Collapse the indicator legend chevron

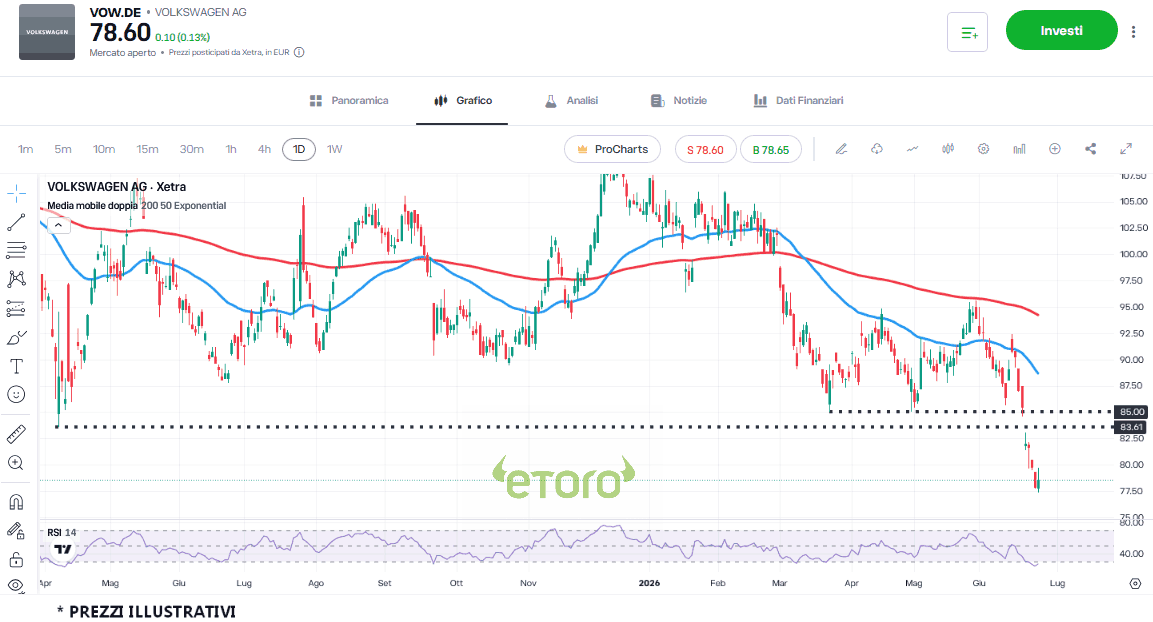(59, 225)
